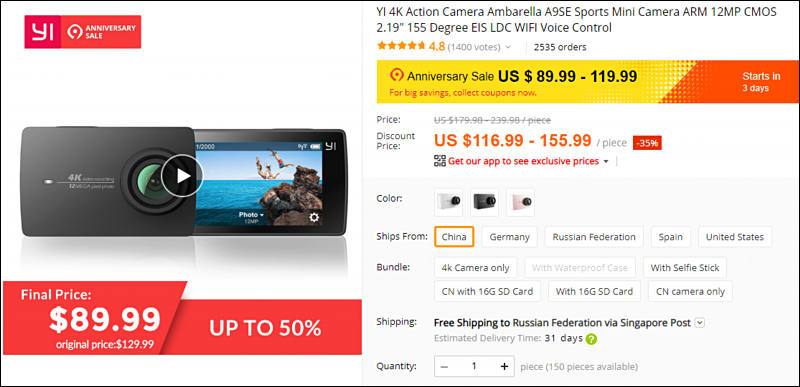Select the black camera color option
Image resolution: width=800 pixels, height=387 pixels.
pos(485,202)
